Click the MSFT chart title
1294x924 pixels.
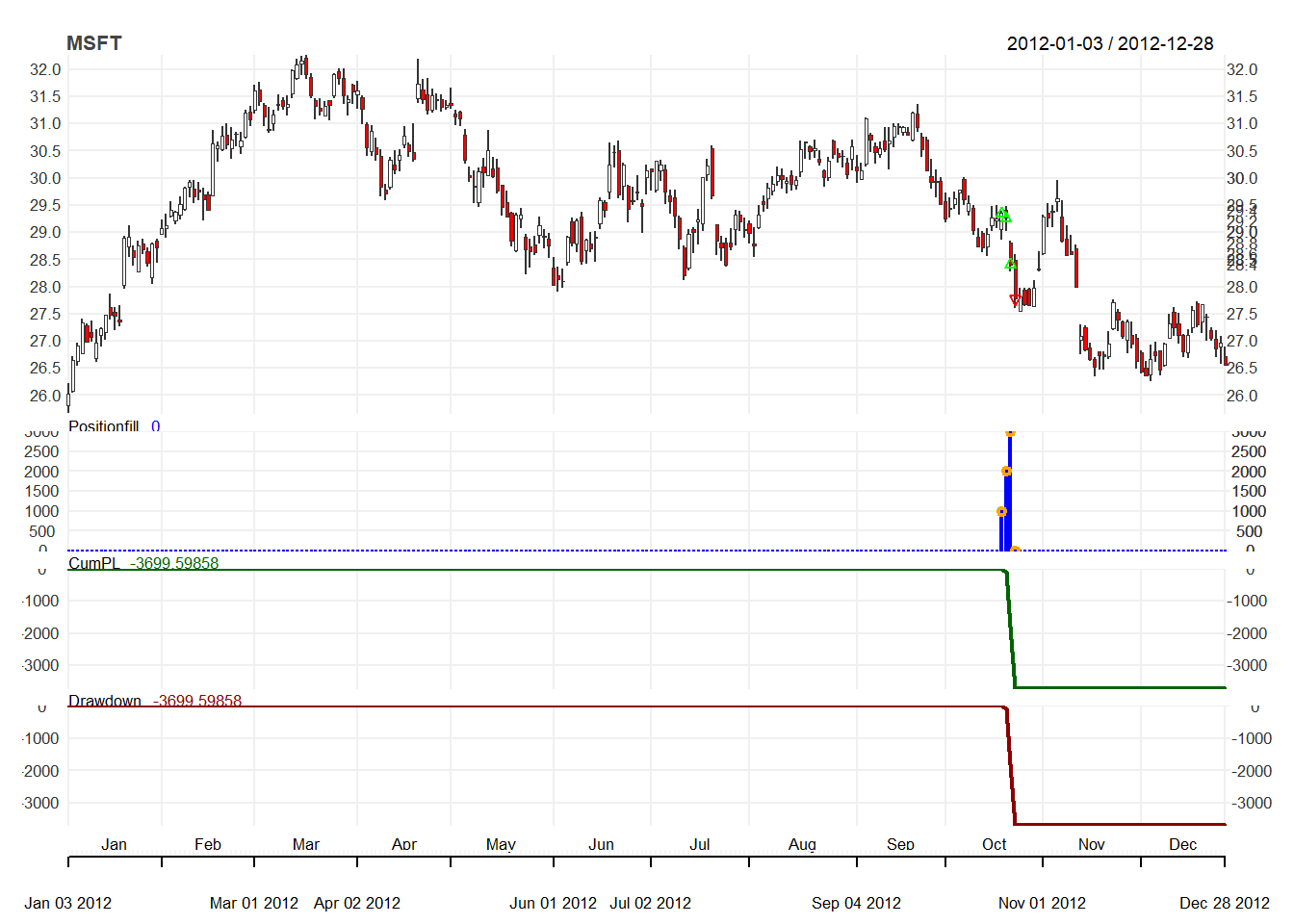(x=93, y=43)
